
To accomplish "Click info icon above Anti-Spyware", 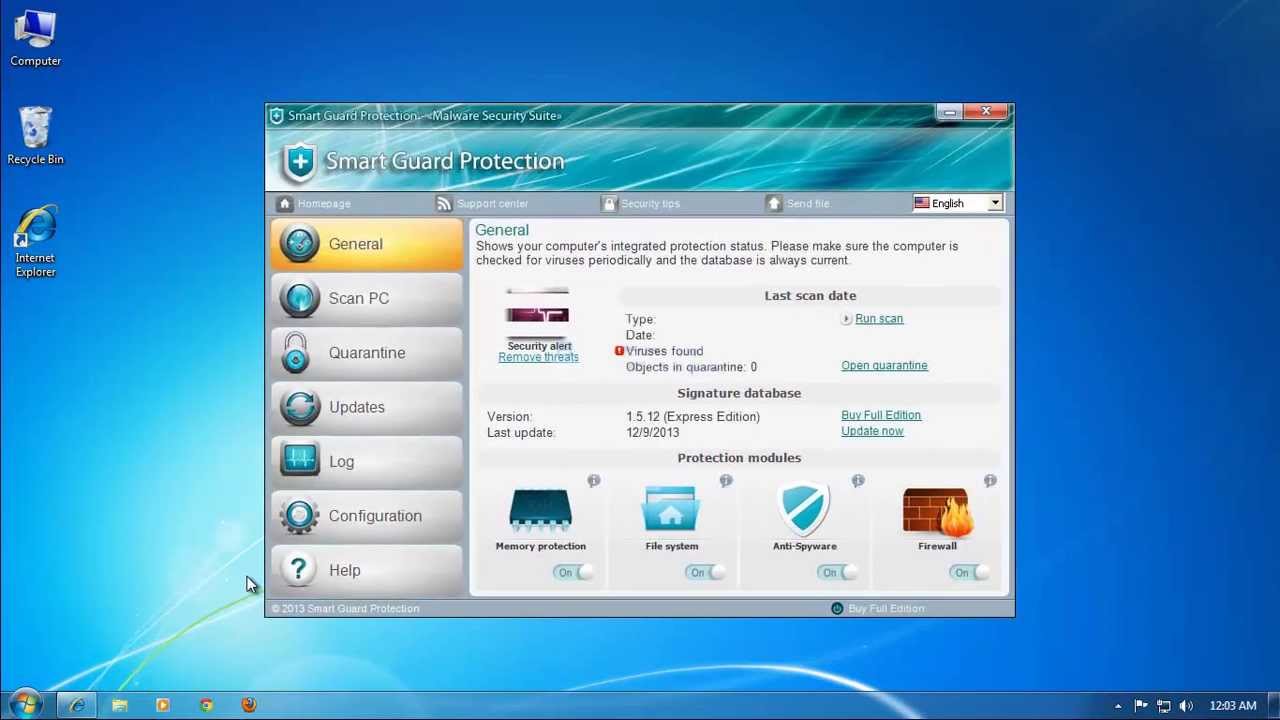I will tap(858, 481).
